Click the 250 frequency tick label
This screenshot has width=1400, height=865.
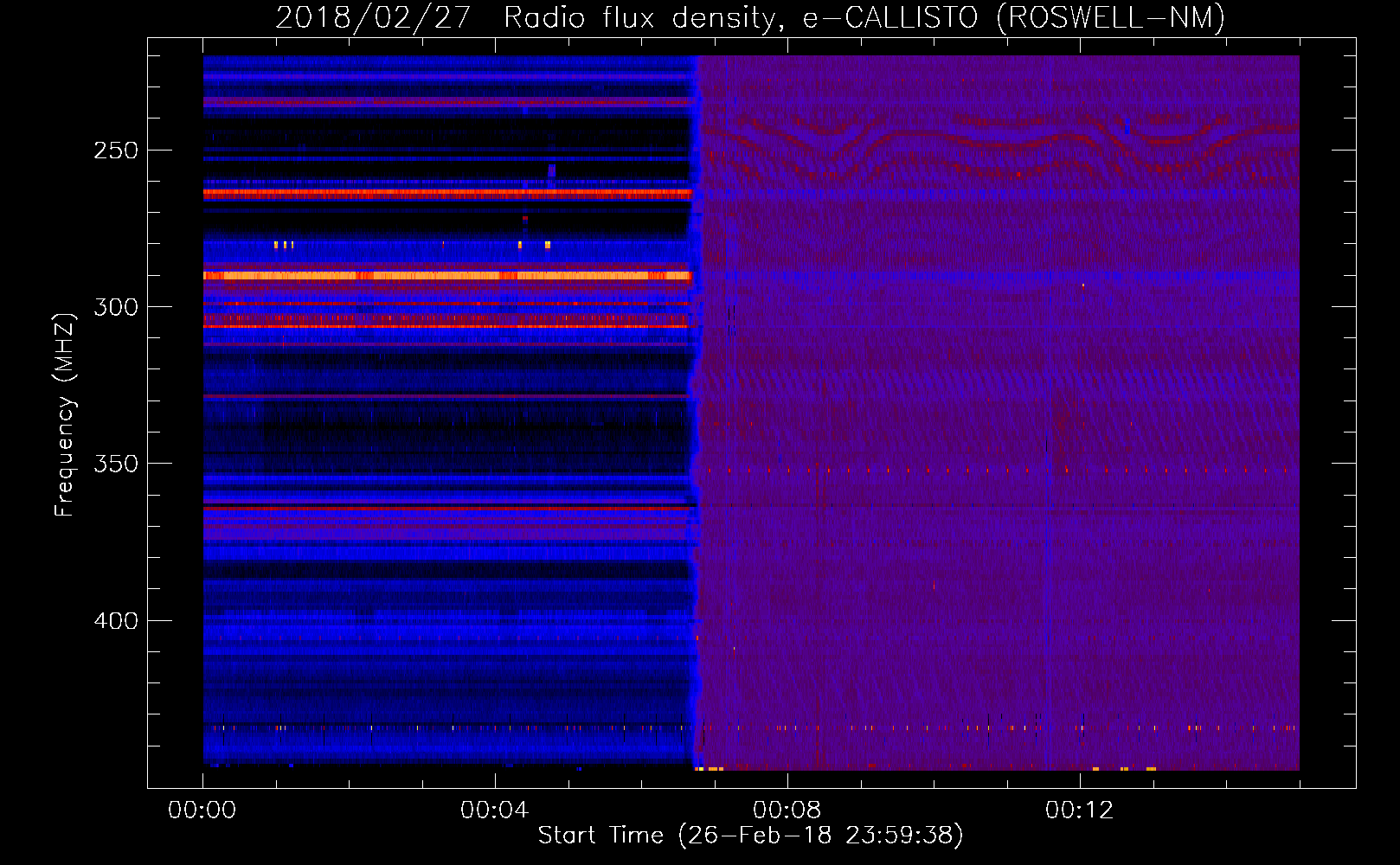point(116,151)
